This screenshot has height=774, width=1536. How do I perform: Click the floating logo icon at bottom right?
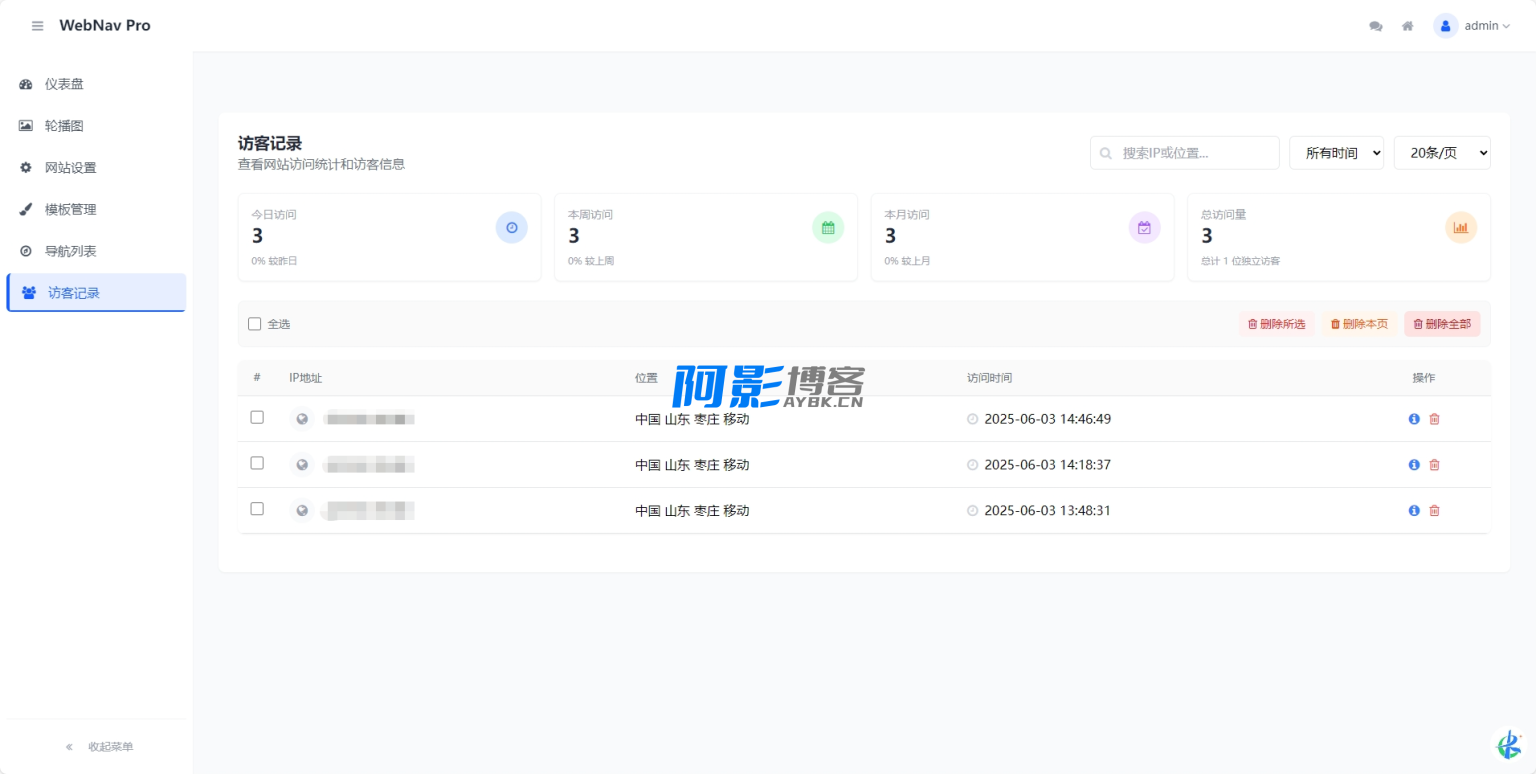1508,745
